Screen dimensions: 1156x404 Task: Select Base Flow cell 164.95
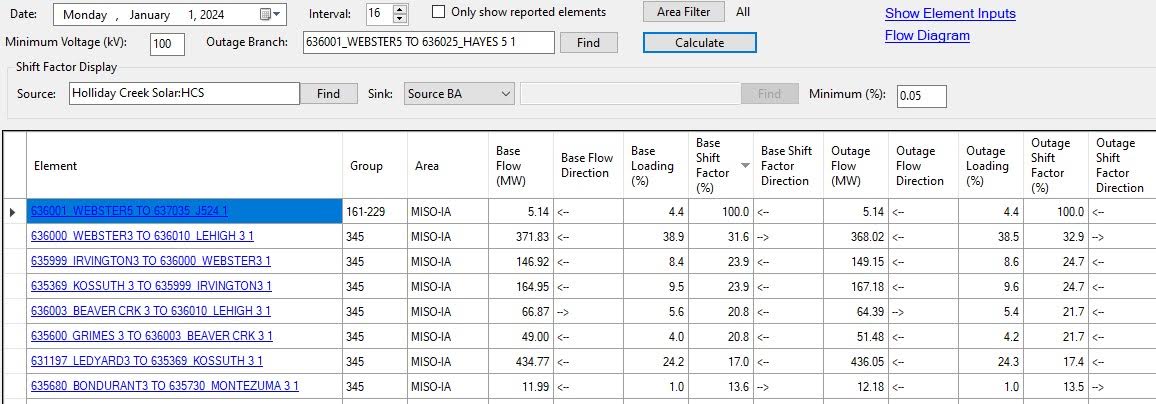click(520, 287)
